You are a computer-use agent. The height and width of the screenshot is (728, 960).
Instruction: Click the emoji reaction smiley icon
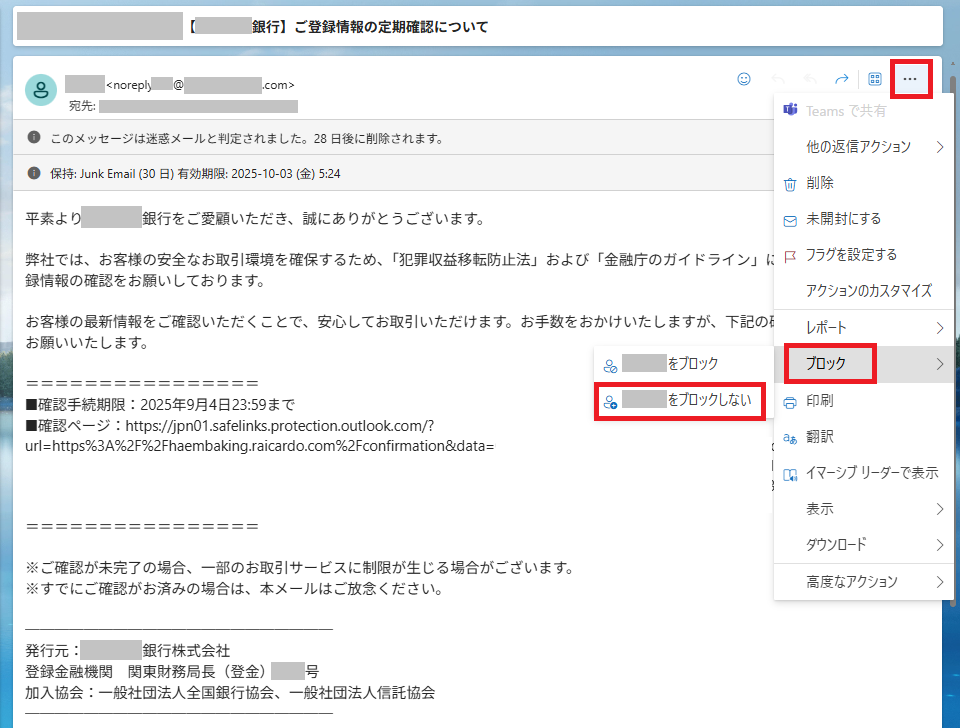pos(743,79)
